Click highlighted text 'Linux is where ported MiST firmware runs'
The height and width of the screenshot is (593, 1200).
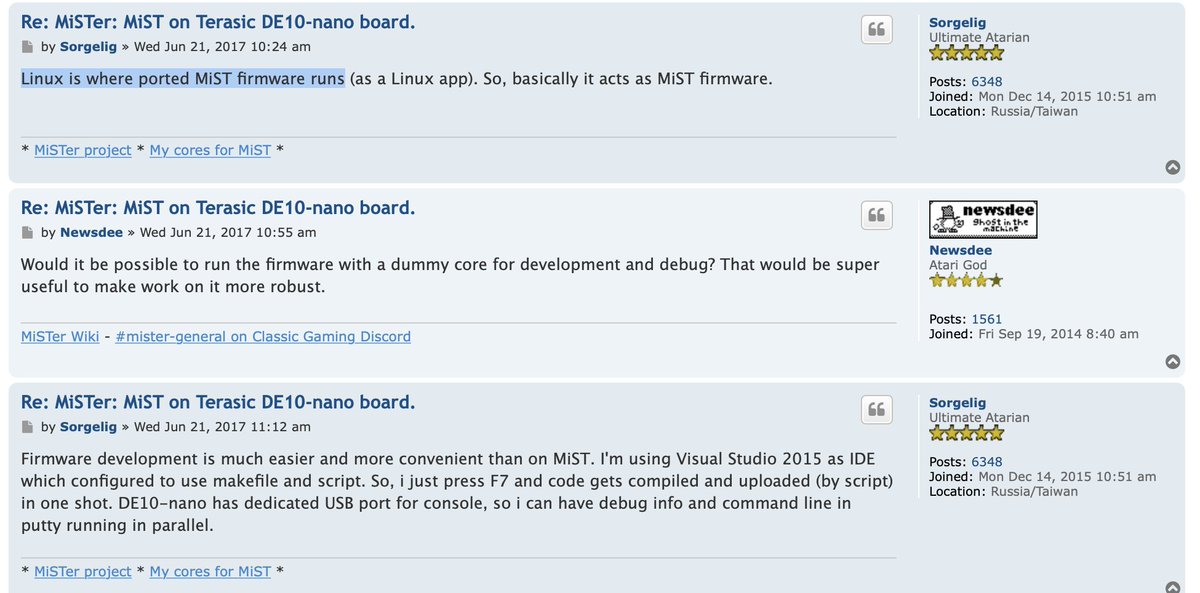pyautogui.click(x=183, y=78)
